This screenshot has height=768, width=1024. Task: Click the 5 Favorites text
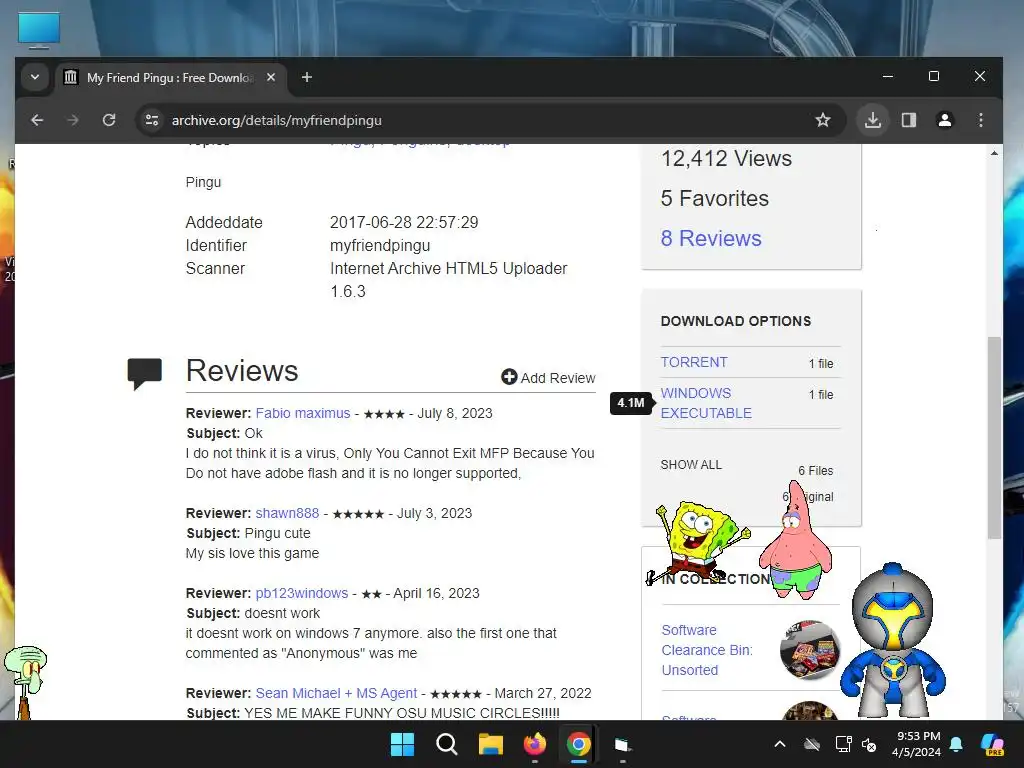(x=714, y=199)
